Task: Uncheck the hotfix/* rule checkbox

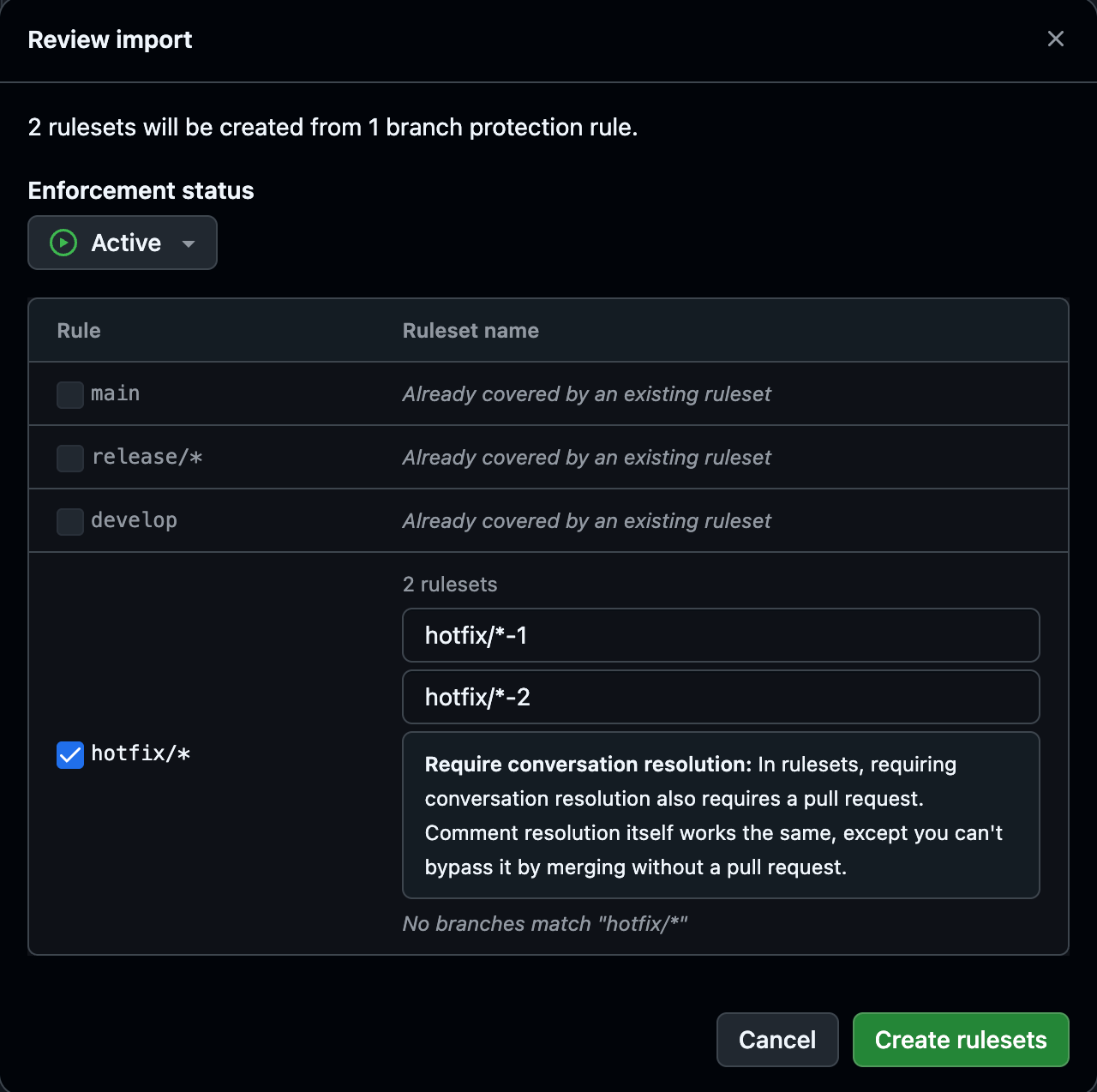Action: point(70,755)
